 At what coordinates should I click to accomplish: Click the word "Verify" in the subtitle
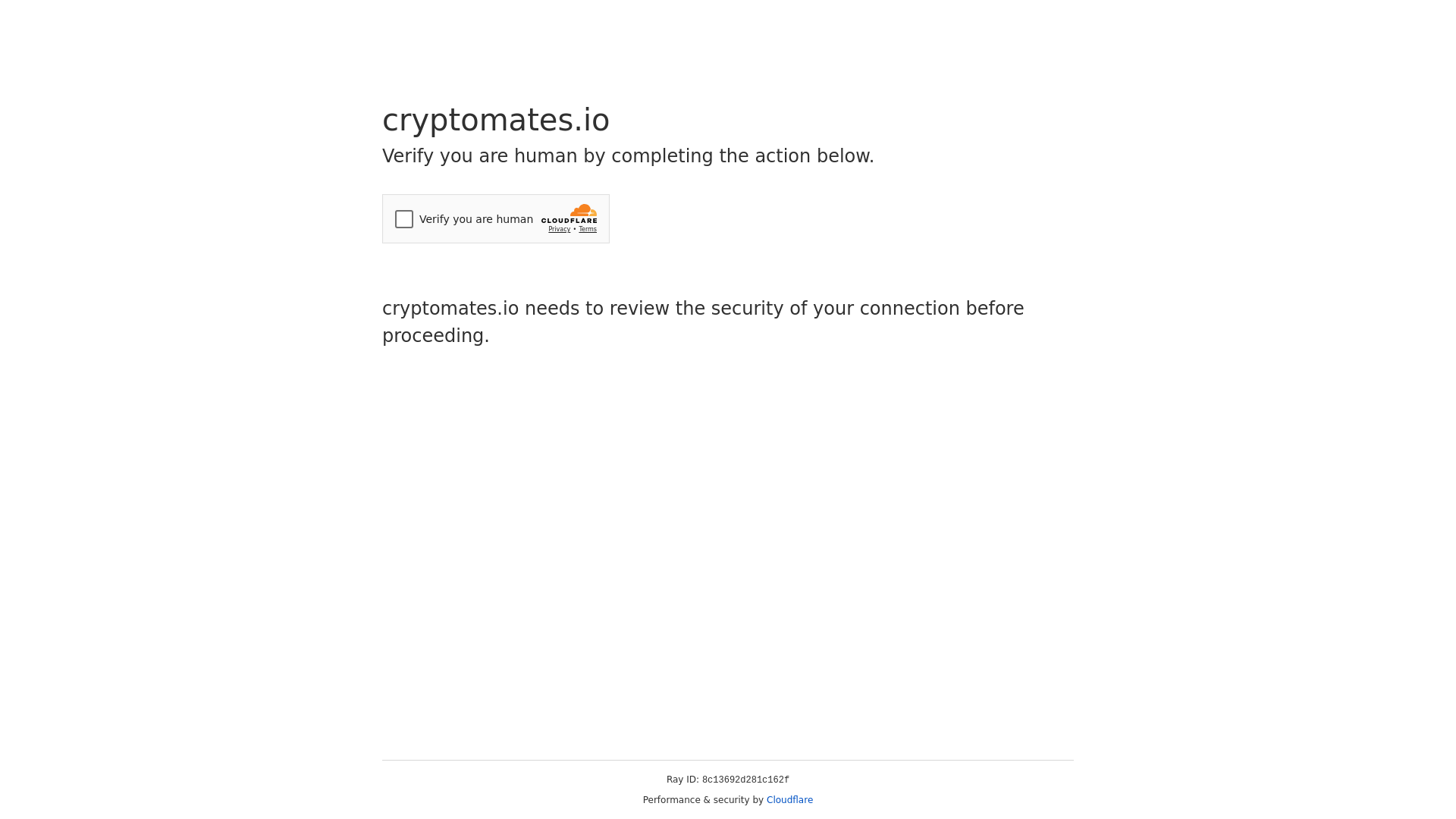[x=408, y=156]
